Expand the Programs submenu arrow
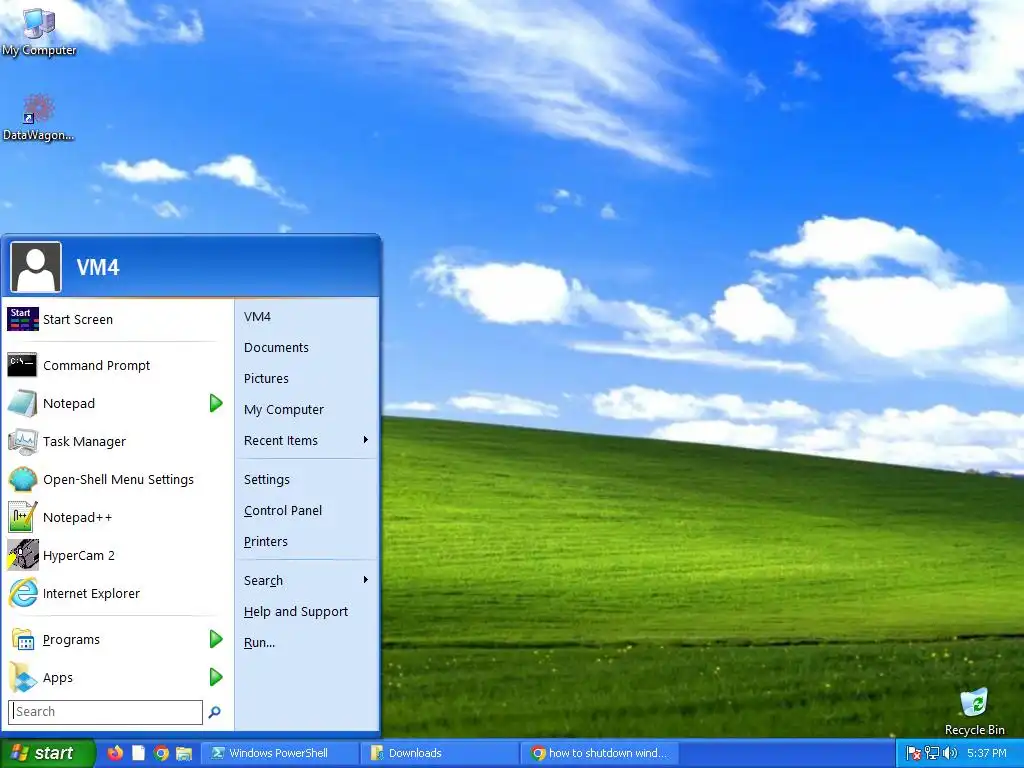Screen dimensions: 1024x768 tap(216, 639)
